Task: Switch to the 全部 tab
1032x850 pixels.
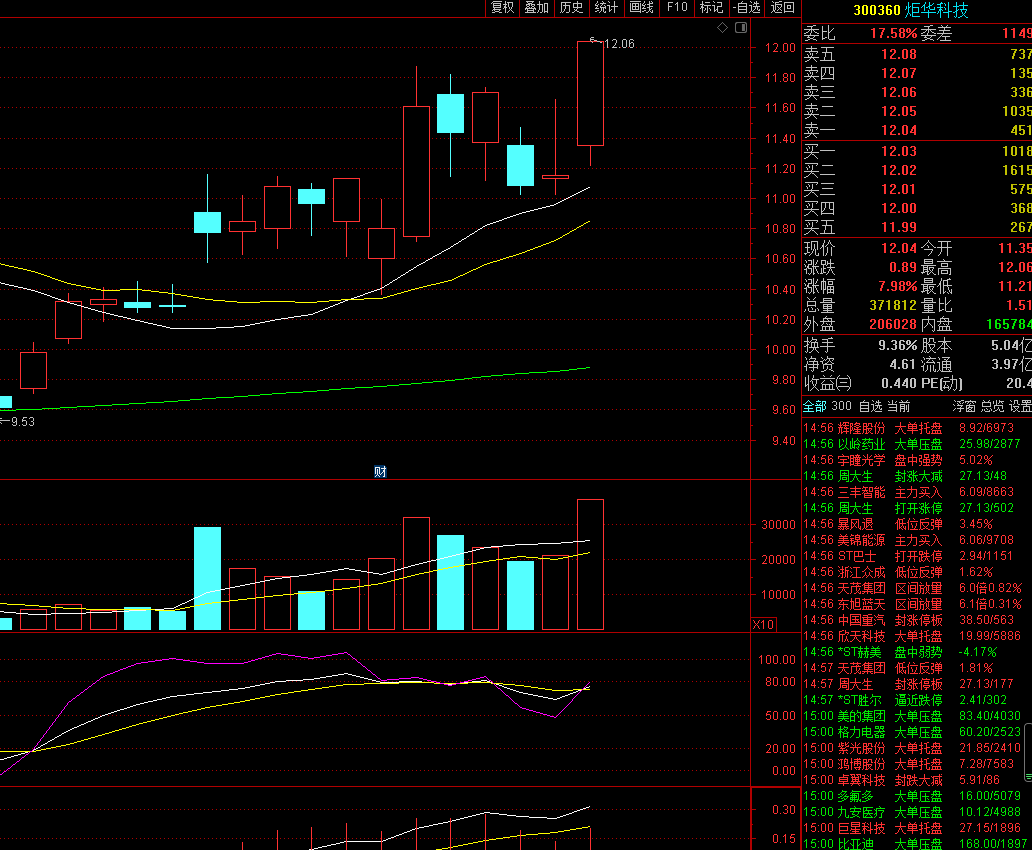Action: (x=815, y=406)
